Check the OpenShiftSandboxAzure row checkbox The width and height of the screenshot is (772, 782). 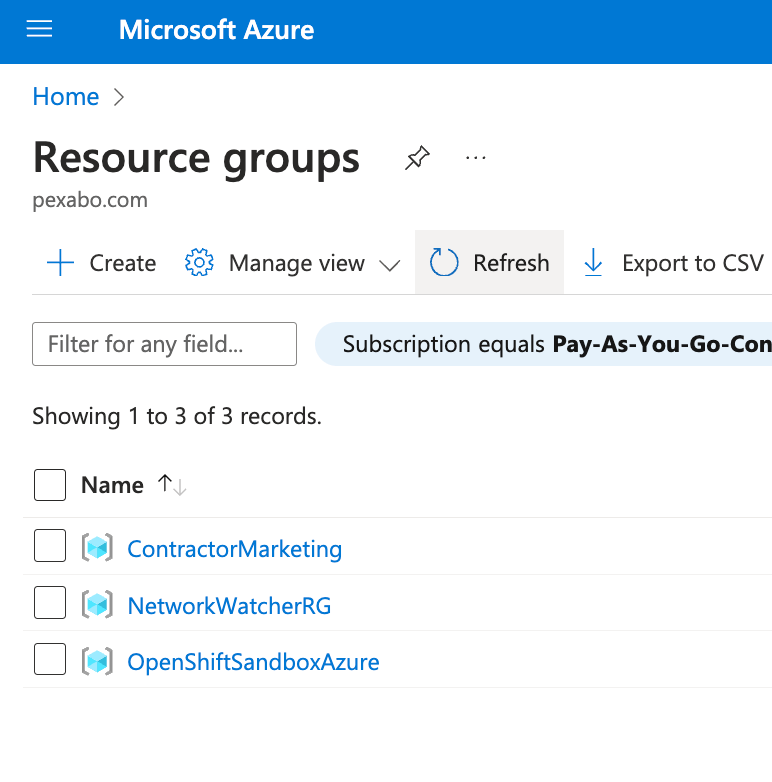click(x=50, y=659)
